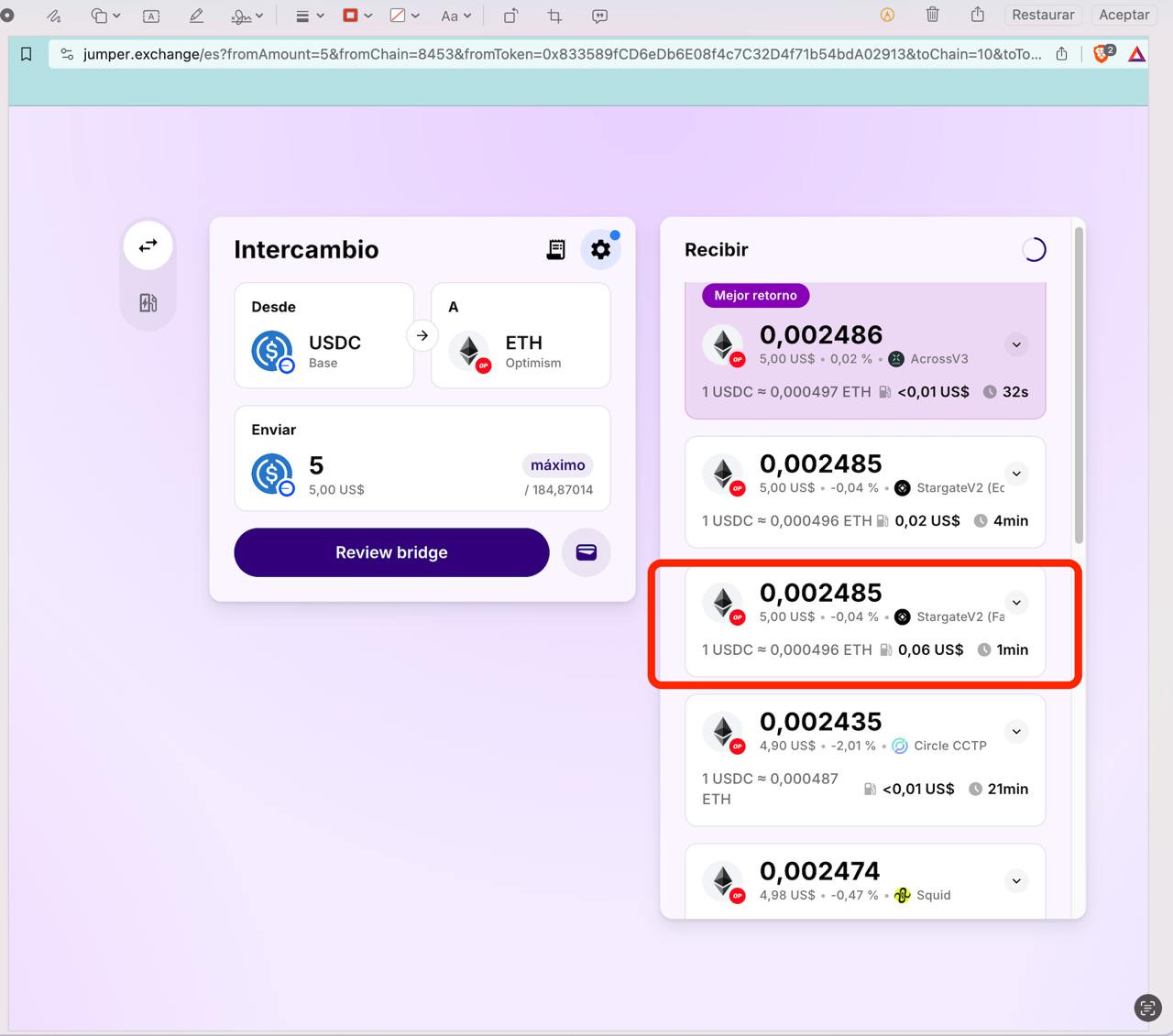Expand the StargateV2 1min route details
Screen dimensions: 1173x1036
(1016, 603)
